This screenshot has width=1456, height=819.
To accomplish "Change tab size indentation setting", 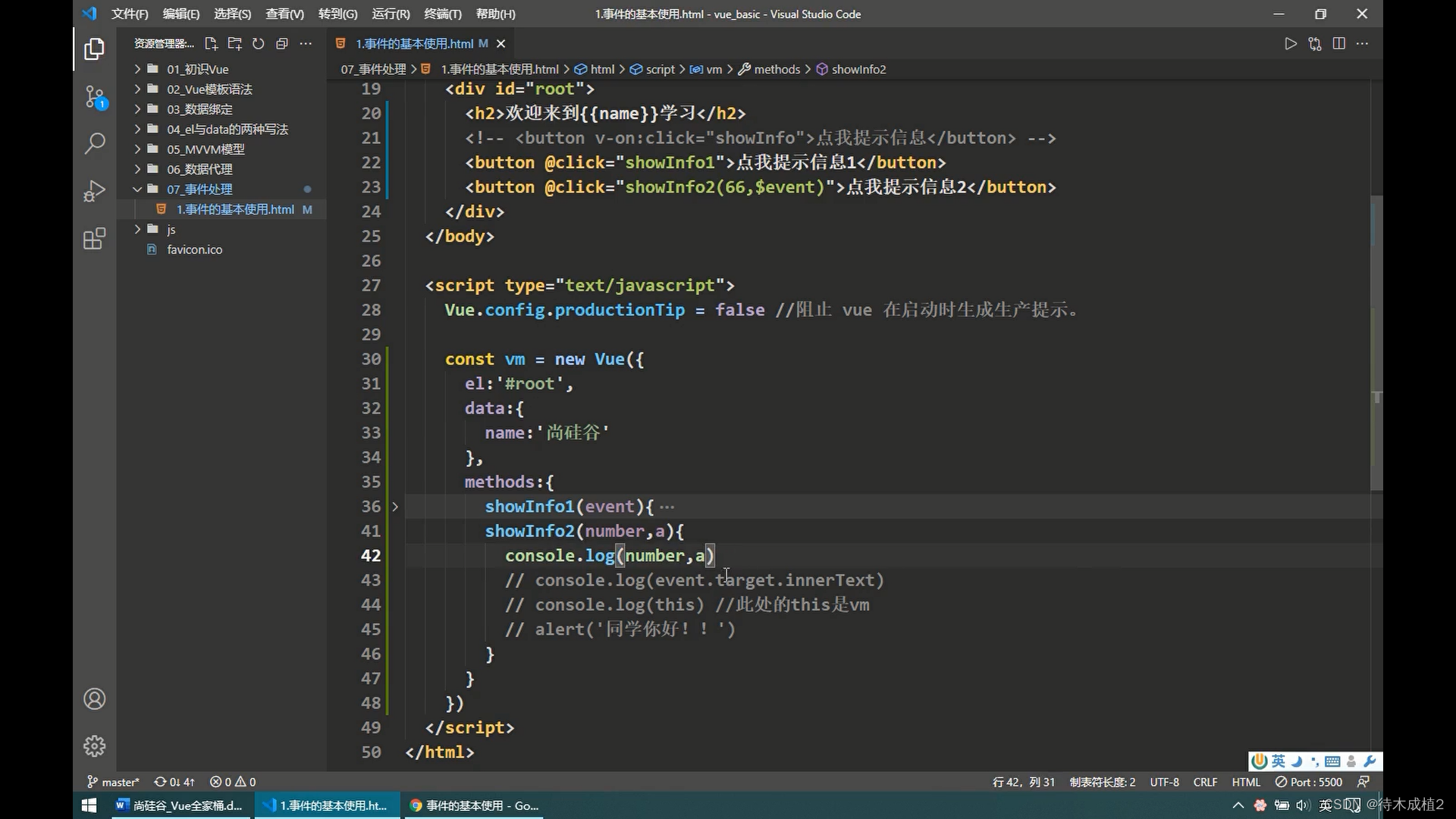I will pos(1103,782).
